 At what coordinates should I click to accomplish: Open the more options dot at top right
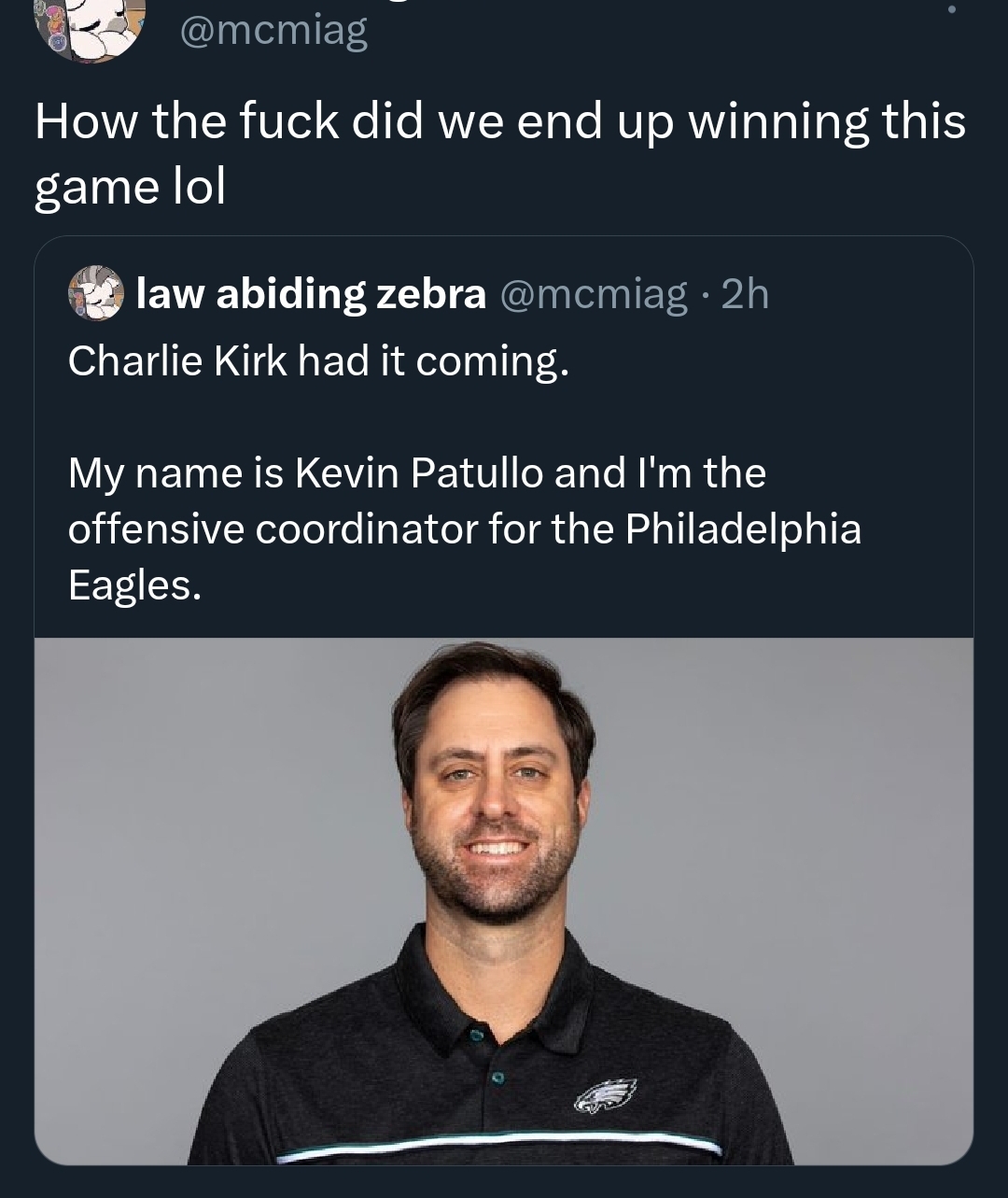(951, 9)
